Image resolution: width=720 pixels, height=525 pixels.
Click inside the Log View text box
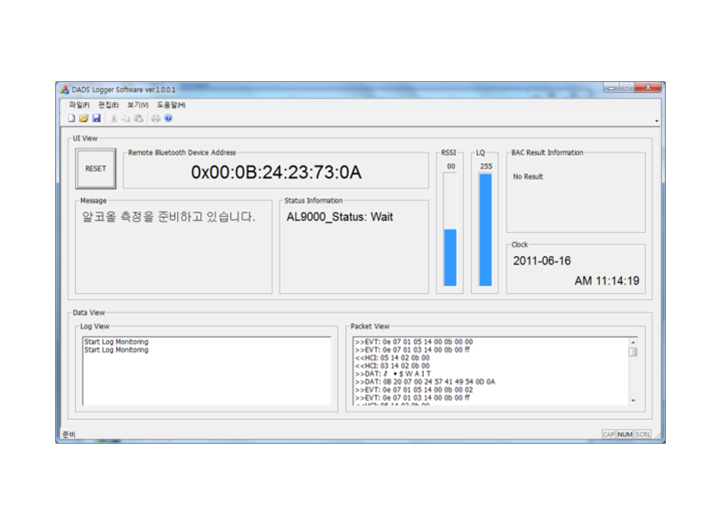[x=205, y=370]
